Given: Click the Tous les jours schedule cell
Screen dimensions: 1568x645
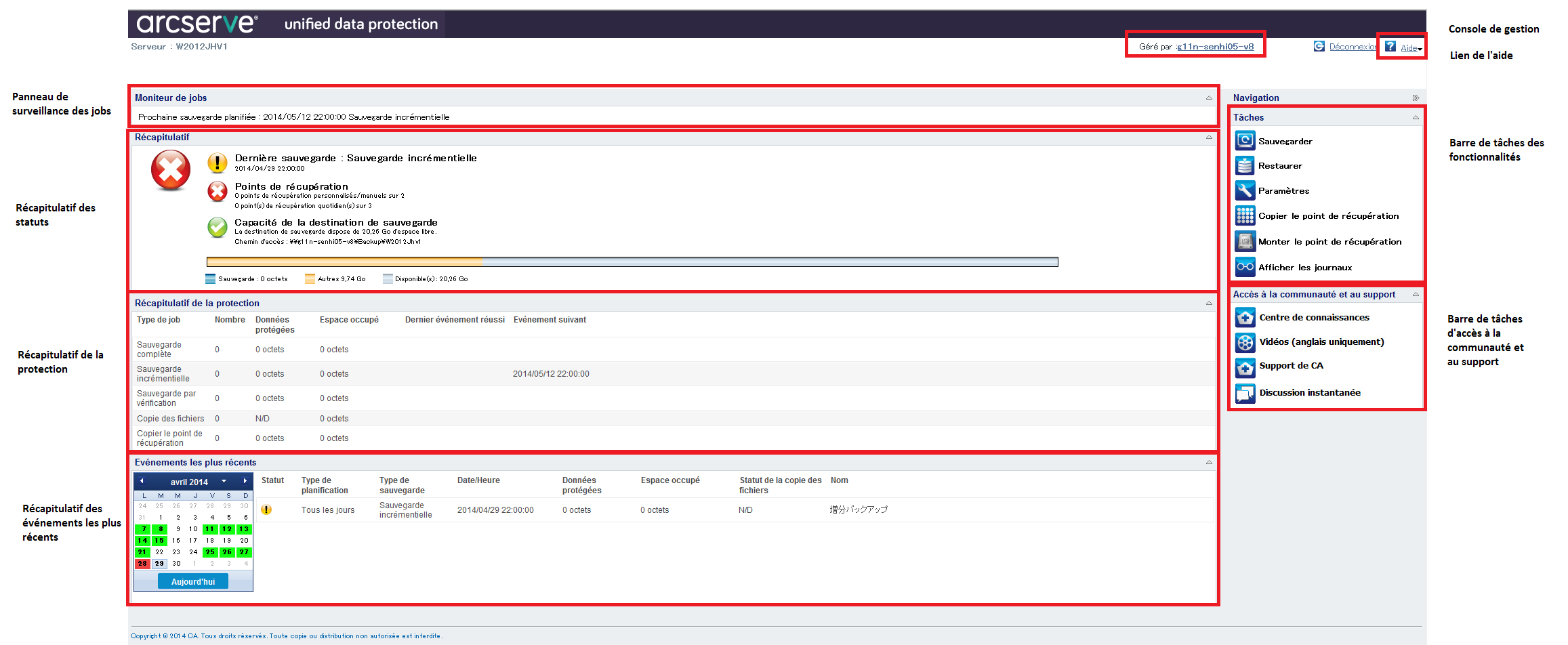Looking at the screenshot, I should [328, 510].
